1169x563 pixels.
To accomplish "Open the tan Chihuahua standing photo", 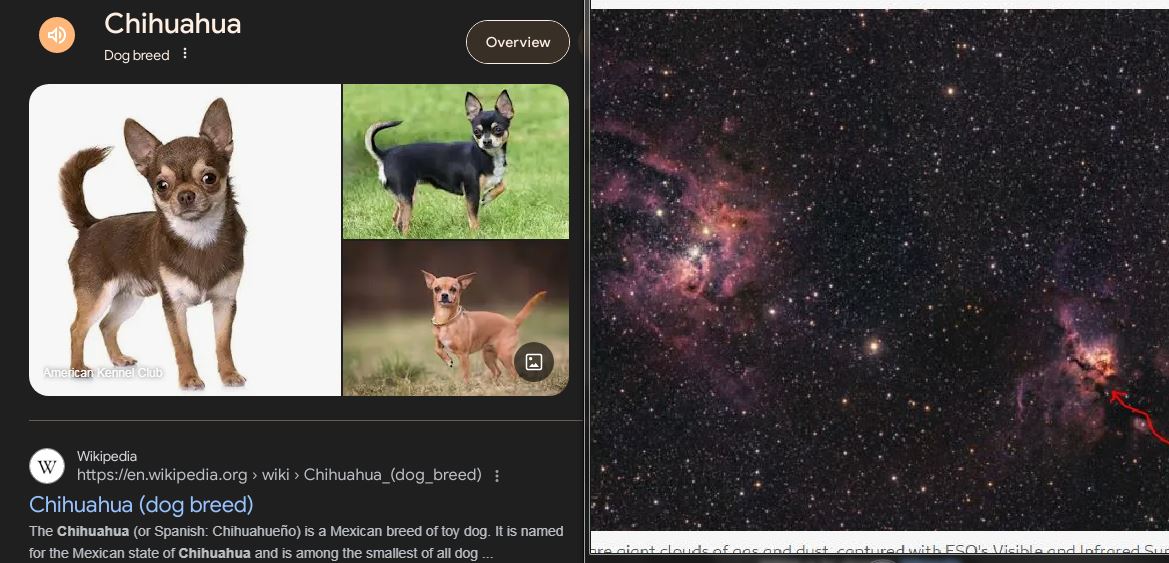I will (456, 318).
